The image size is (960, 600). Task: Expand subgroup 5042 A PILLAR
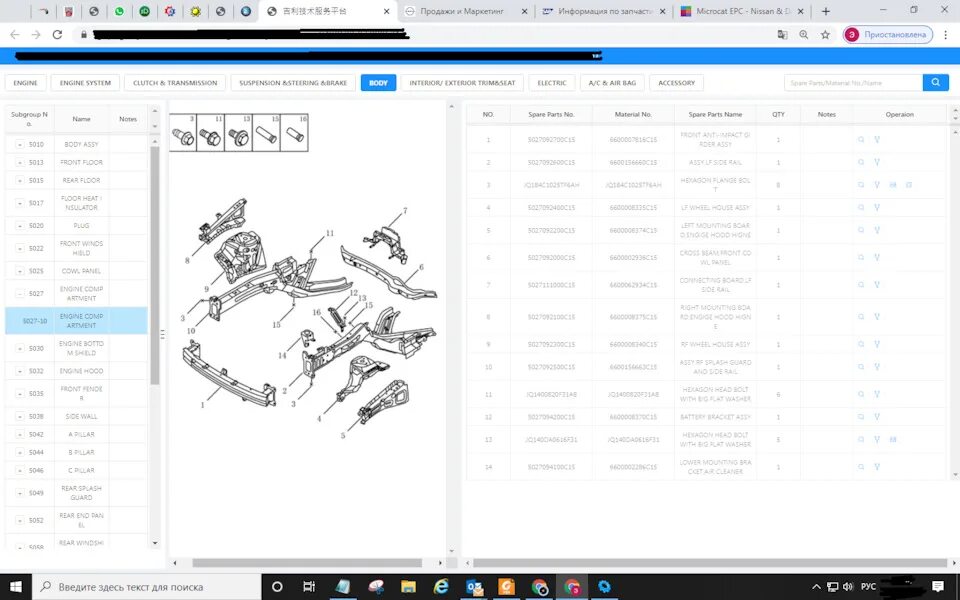click(20, 435)
